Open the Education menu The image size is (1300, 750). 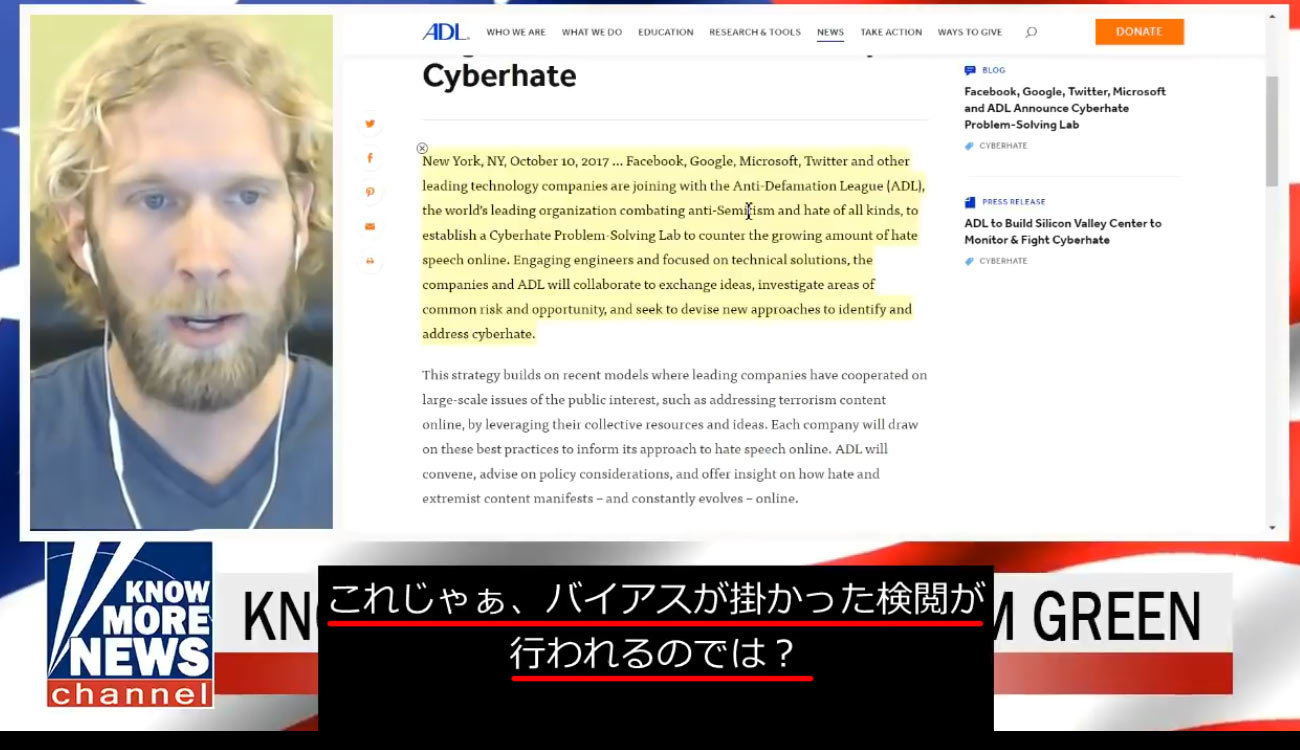666,32
